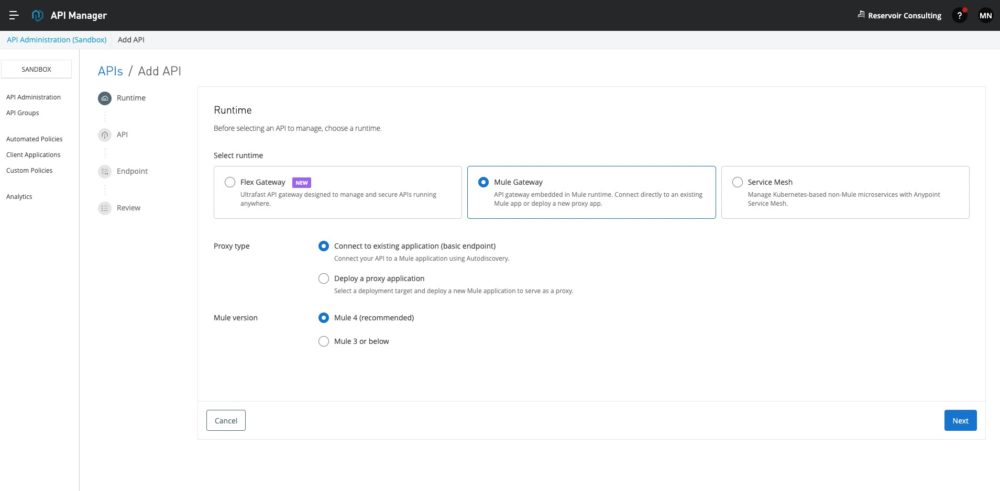Select Mule 3 or below version

[x=323, y=341]
